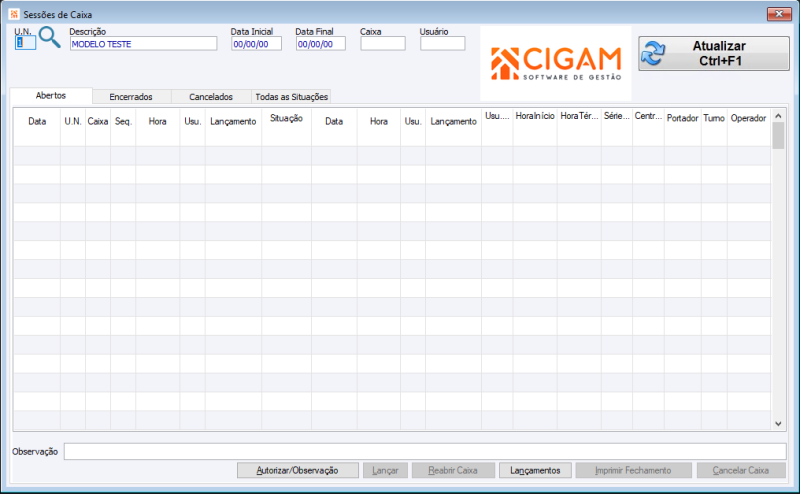Open the Lançamentos button

(x=535, y=471)
